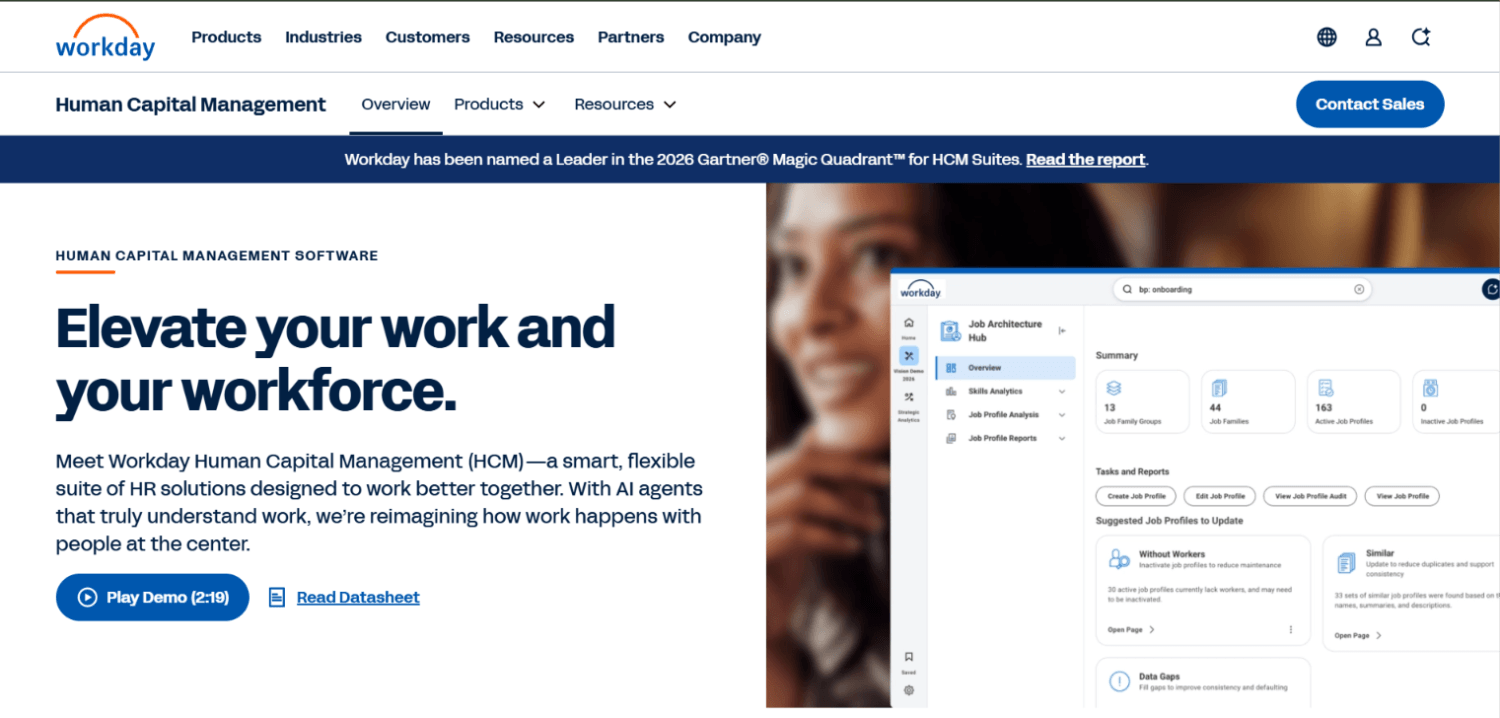
Task: Click the View Job Profile button
Action: pos(1402,496)
